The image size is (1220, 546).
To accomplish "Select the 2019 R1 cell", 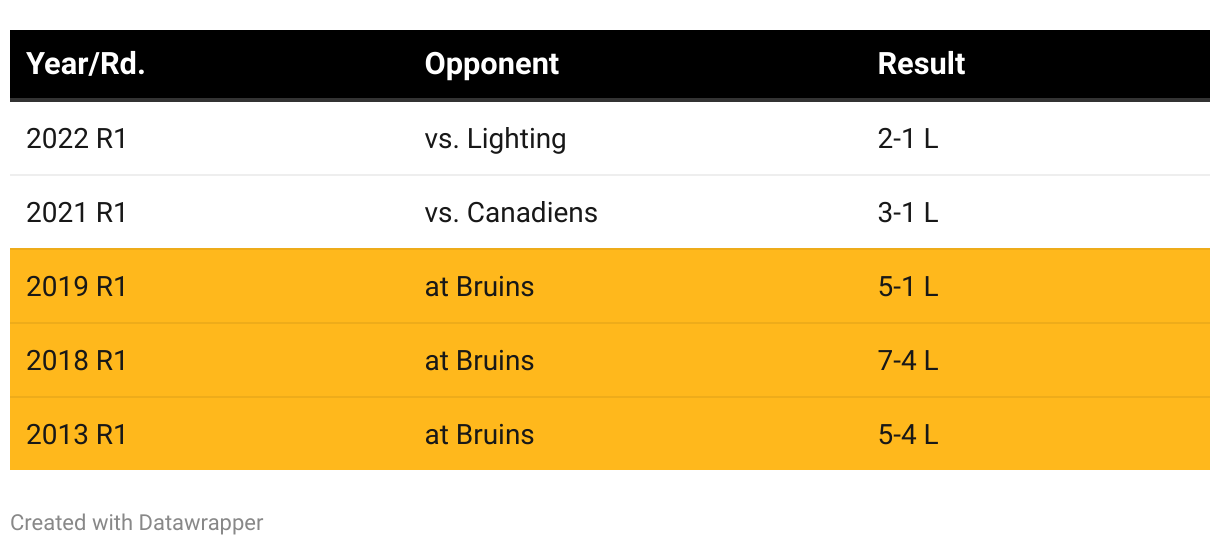I will coord(77,287).
